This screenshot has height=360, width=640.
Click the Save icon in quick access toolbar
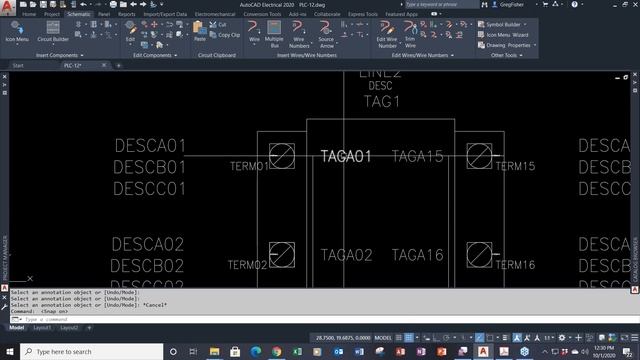click(x=43, y=4)
